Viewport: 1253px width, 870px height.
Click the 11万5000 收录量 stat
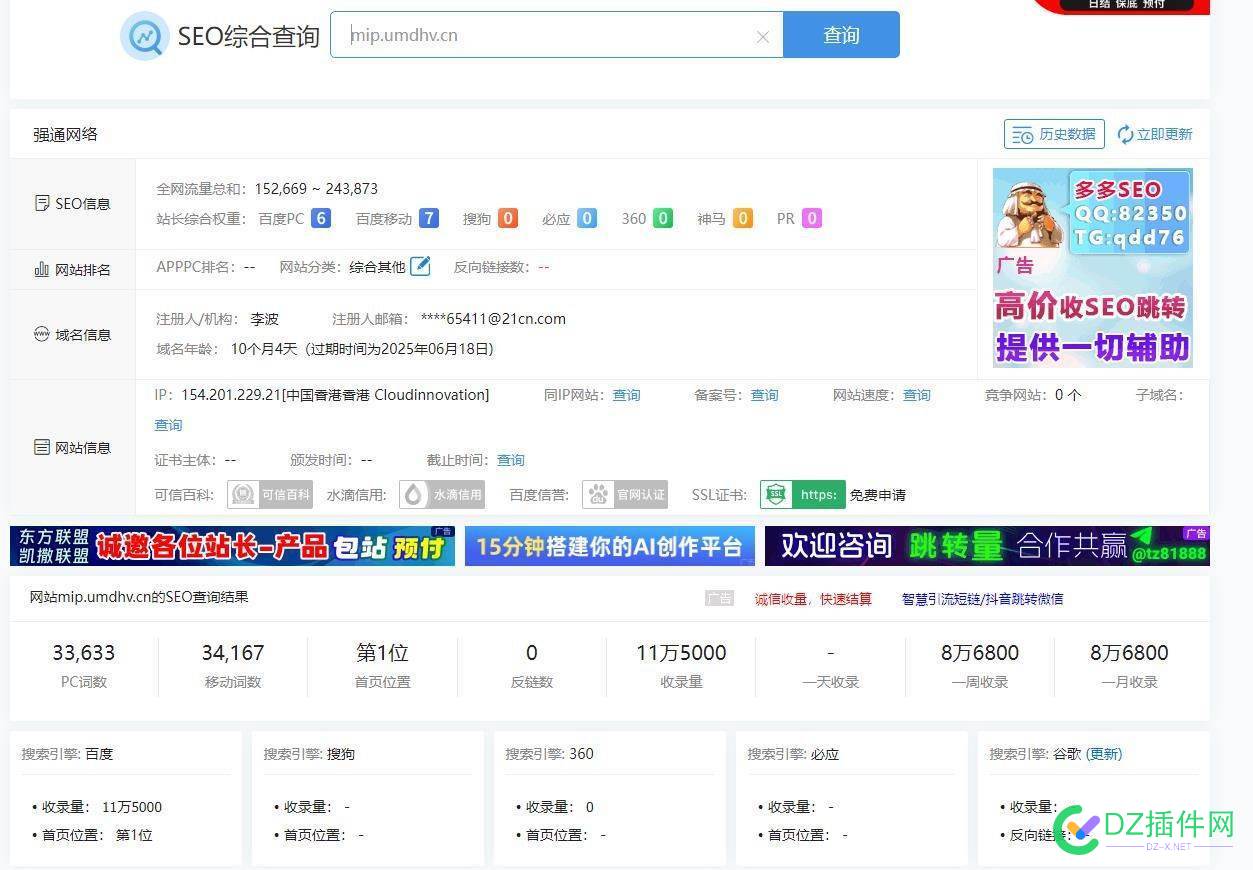point(681,653)
